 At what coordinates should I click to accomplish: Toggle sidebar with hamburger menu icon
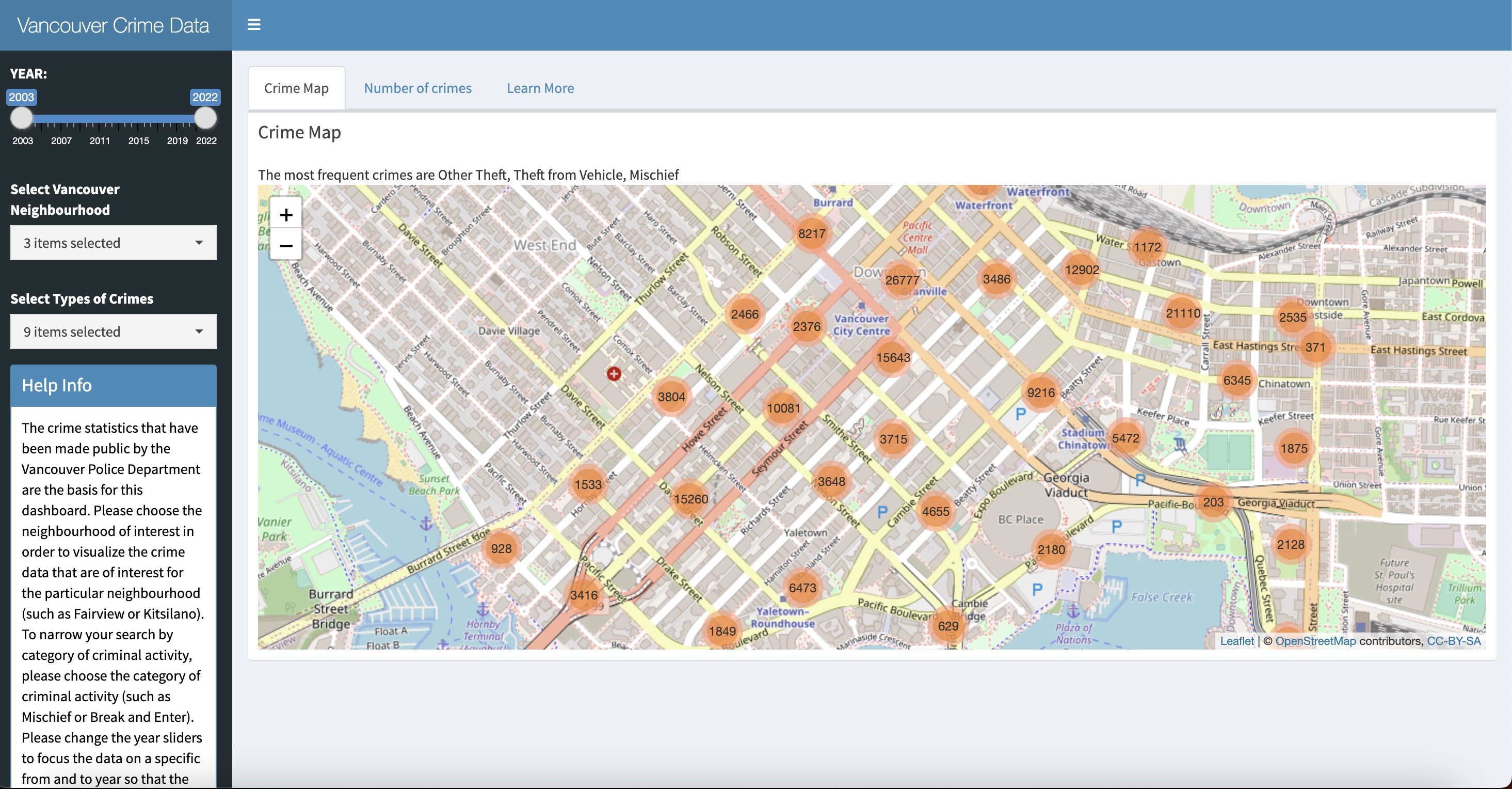tap(253, 25)
